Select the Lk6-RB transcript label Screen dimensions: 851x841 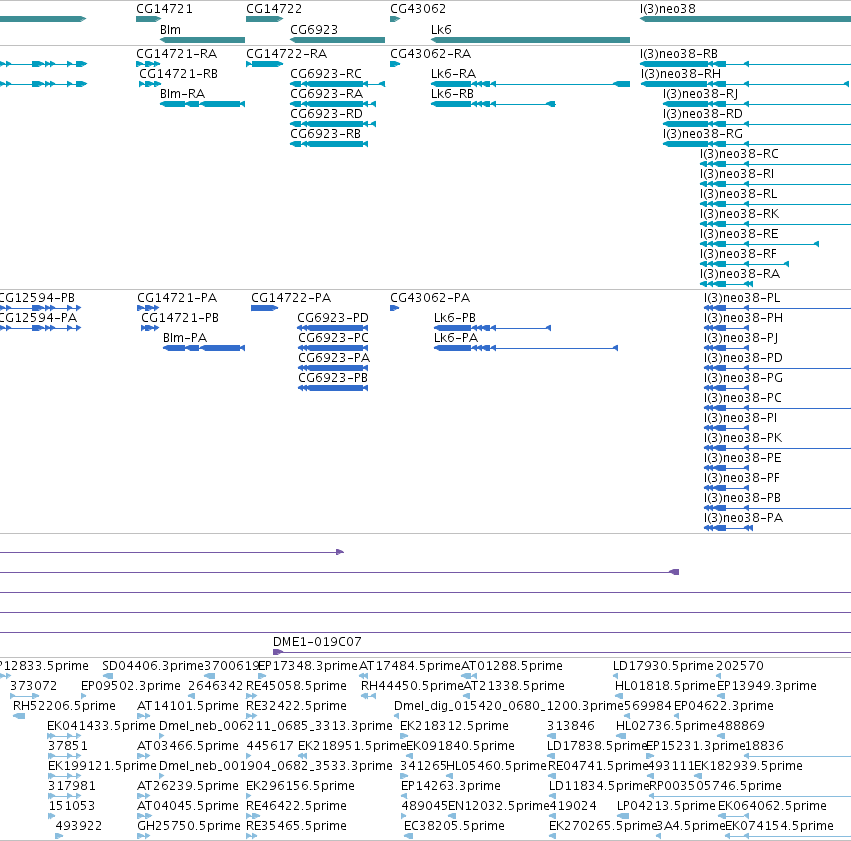coord(452,94)
